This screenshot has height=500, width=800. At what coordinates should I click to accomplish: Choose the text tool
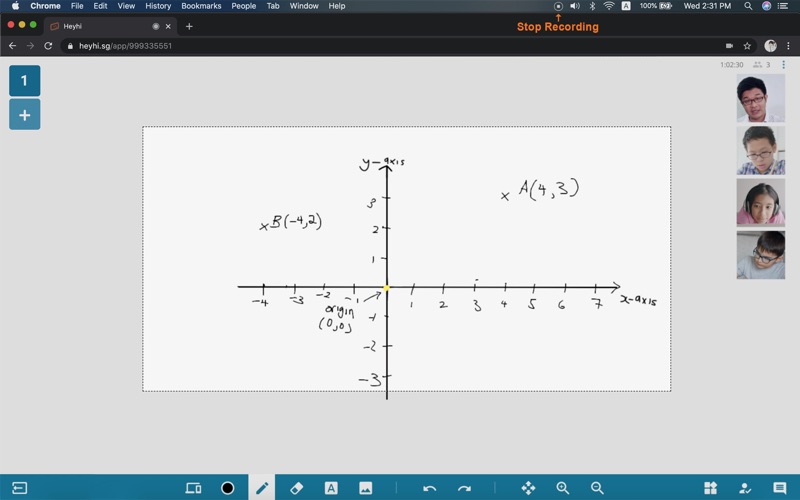(x=331, y=488)
